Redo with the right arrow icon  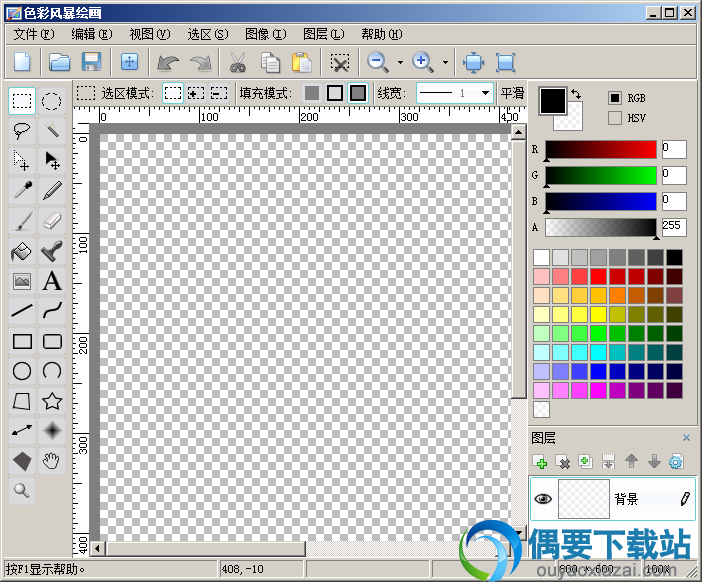coord(200,62)
